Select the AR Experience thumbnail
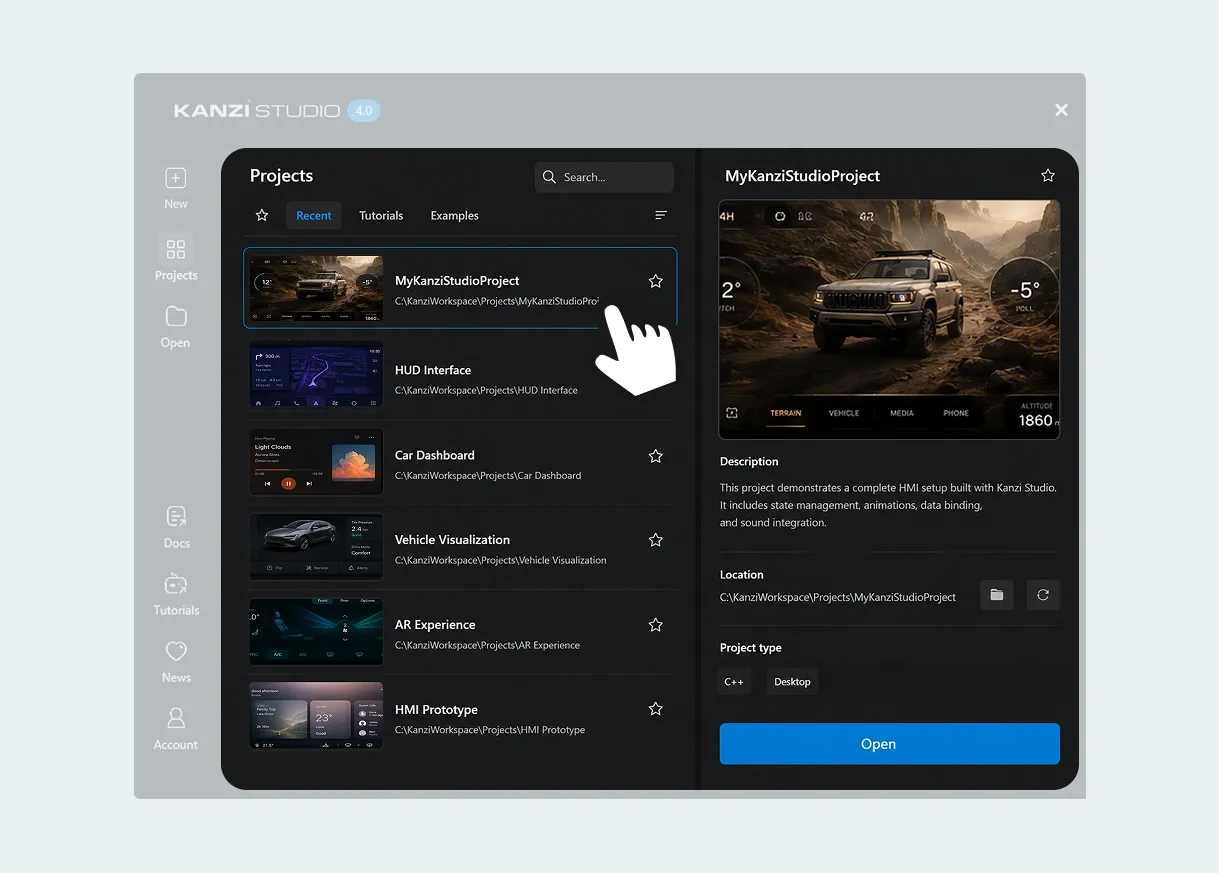This screenshot has width=1219, height=873. point(316,631)
